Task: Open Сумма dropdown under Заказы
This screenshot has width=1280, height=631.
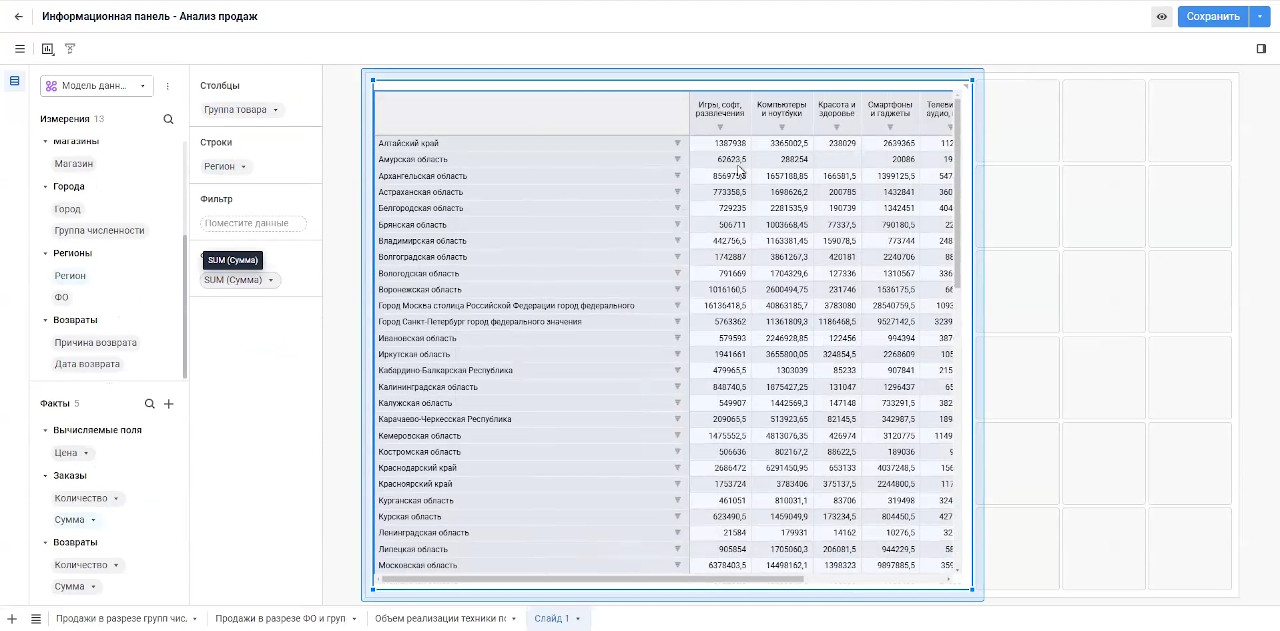Action: 93,520
